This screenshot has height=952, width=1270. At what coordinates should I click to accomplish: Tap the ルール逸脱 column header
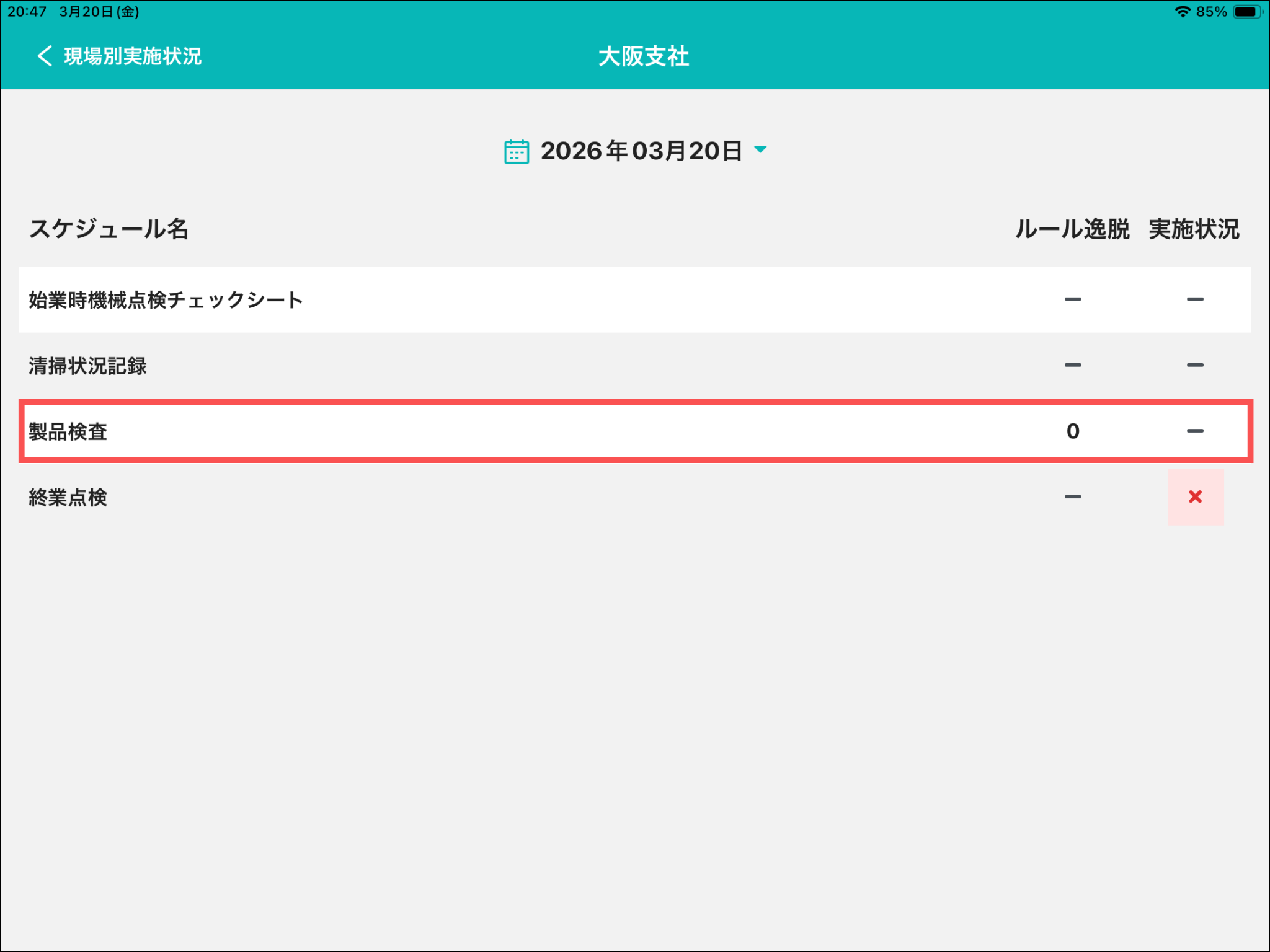tap(1072, 229)
